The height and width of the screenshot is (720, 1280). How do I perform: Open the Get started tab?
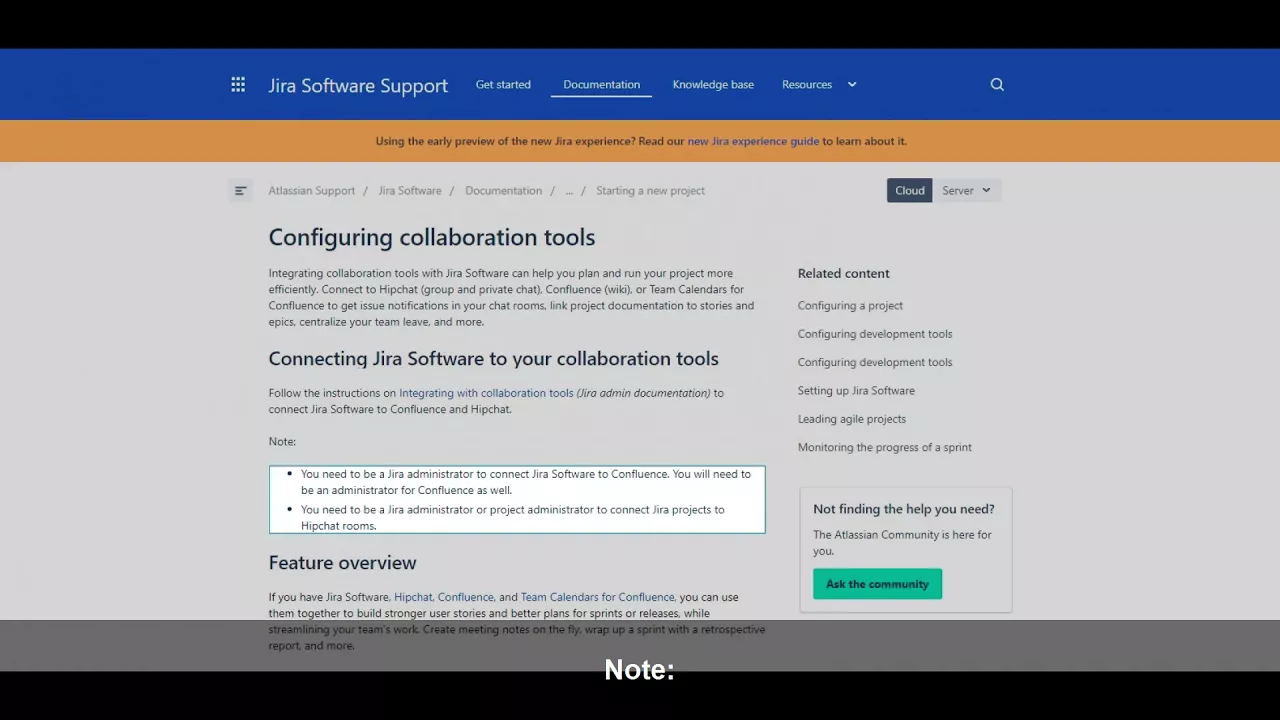(x=503, y=85)
